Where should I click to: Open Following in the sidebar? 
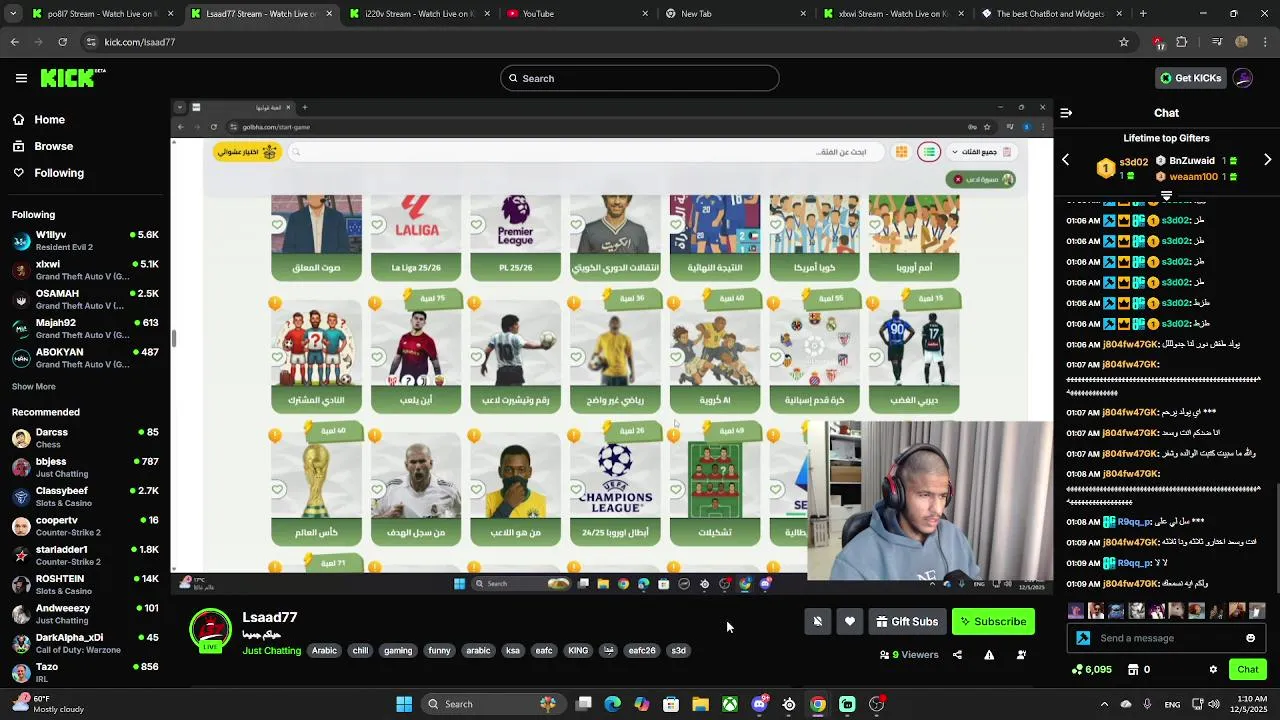pos(49,173)
